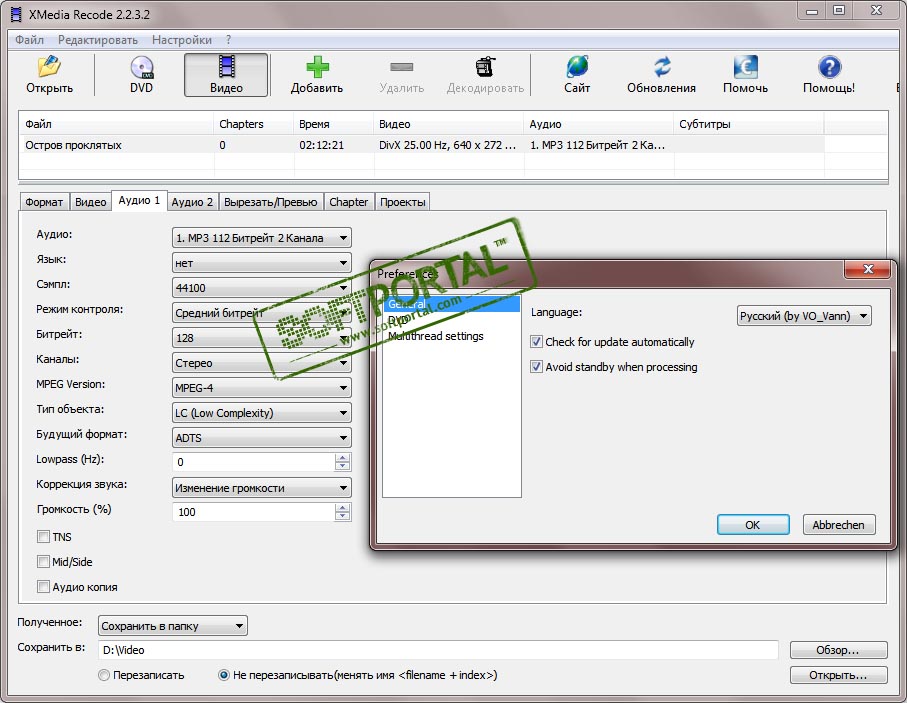Open the Редактировать menu
This screenshot has height=703, width=907.
pyautogui.click(x=98, y=40)
